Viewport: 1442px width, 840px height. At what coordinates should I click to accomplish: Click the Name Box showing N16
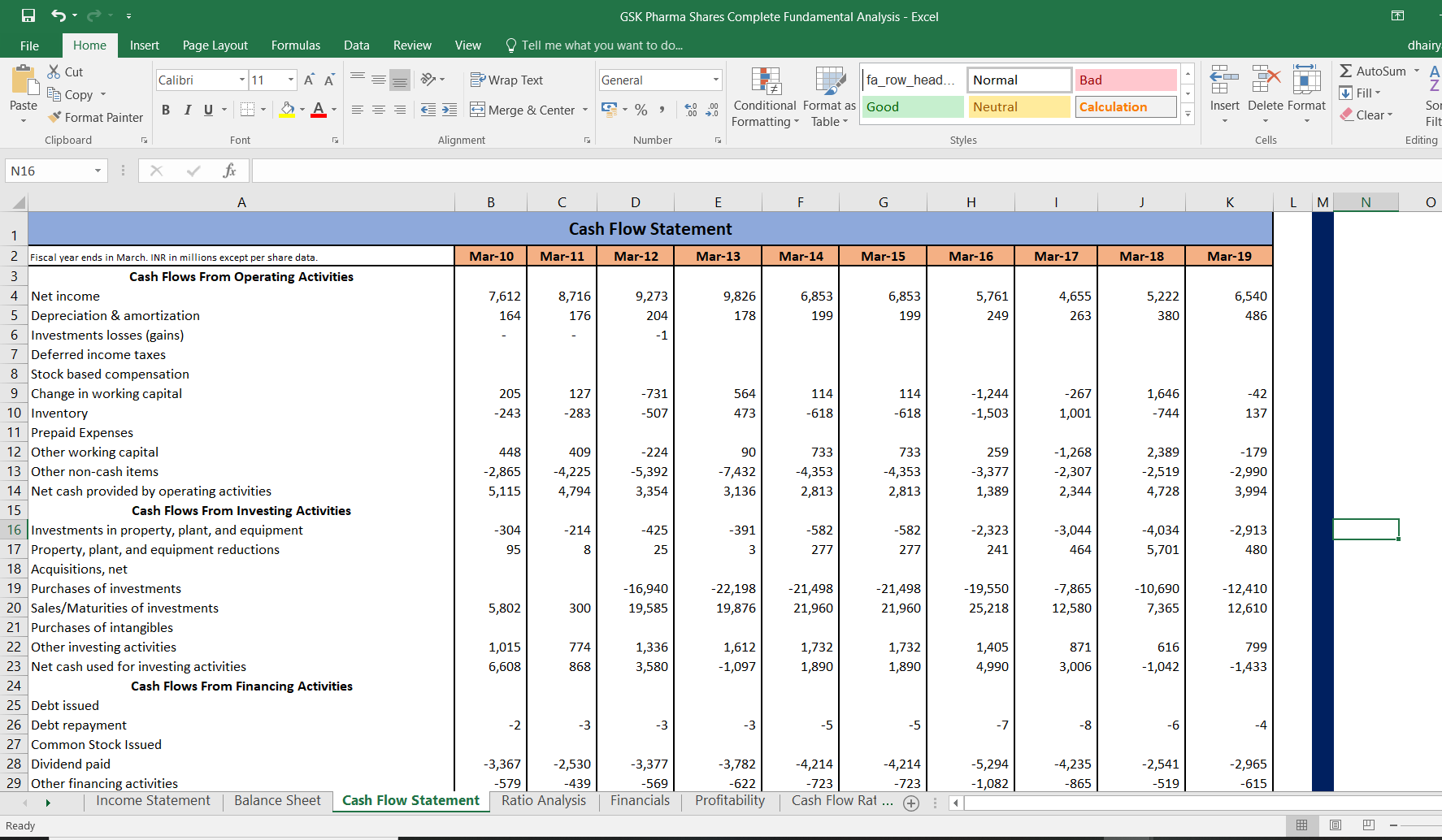point(56,171)
